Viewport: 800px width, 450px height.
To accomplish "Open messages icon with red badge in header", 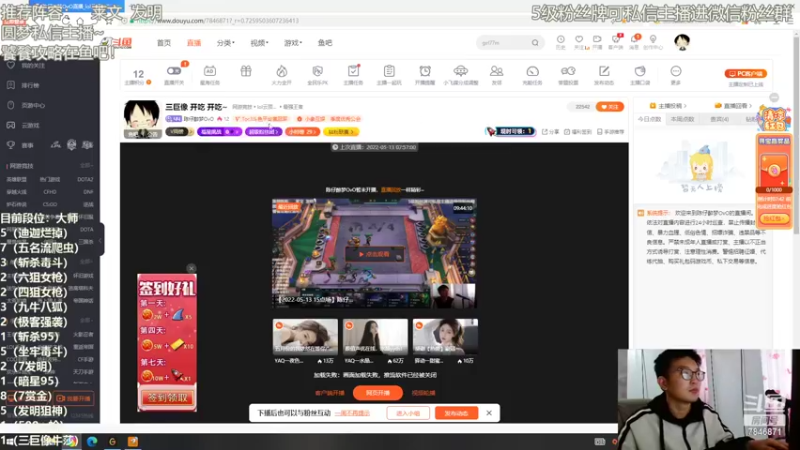I will pos(634,39).
